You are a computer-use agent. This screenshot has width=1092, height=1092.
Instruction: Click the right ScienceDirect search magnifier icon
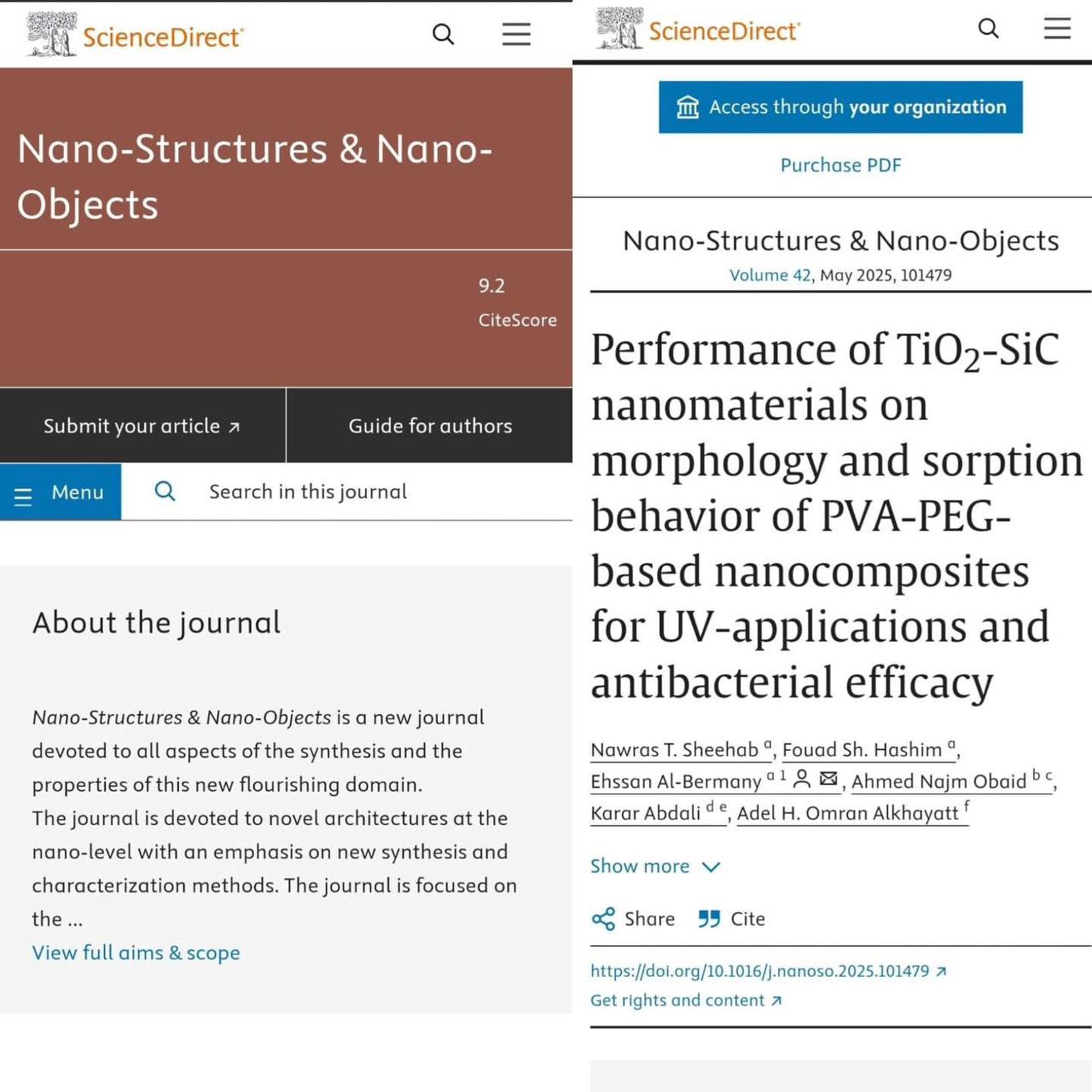988,28
